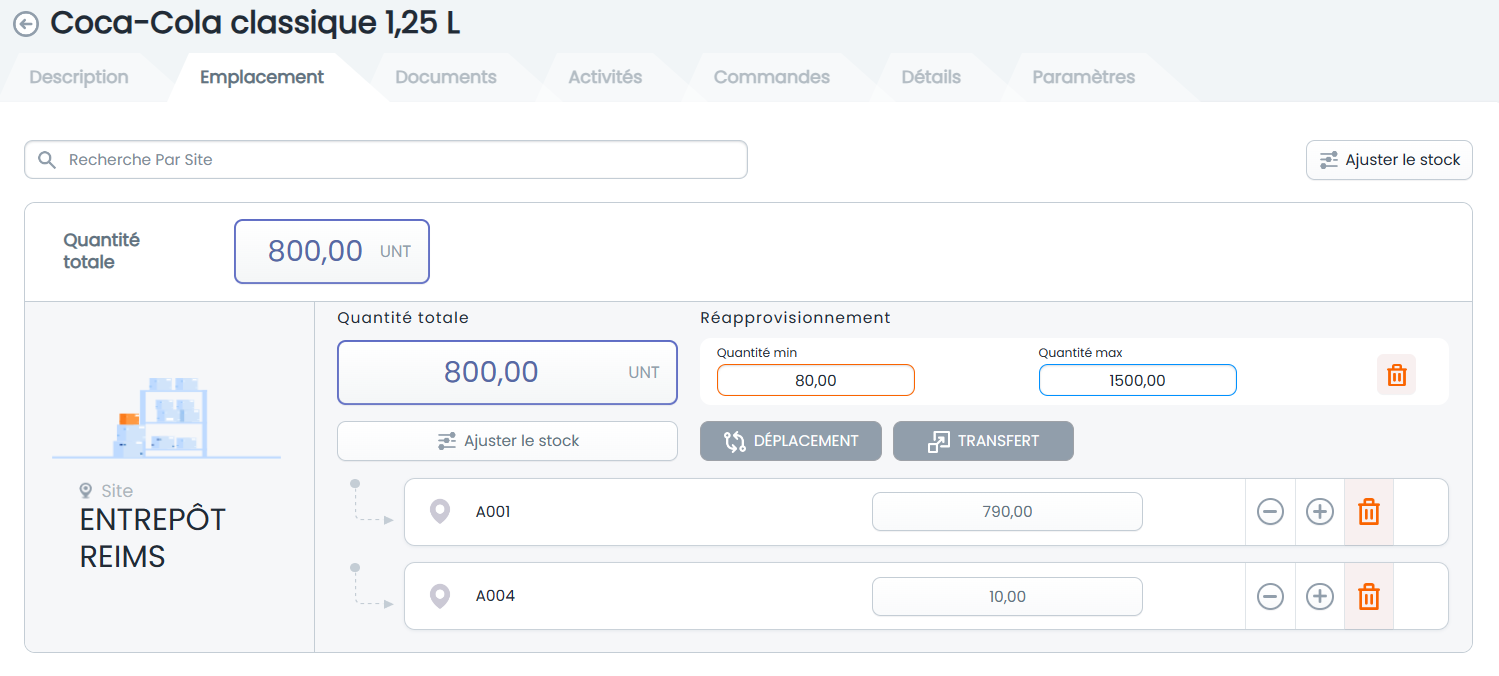Click the magnifier icon in the search box
Screen dimensions: 1499x676
tap(46, 160)
